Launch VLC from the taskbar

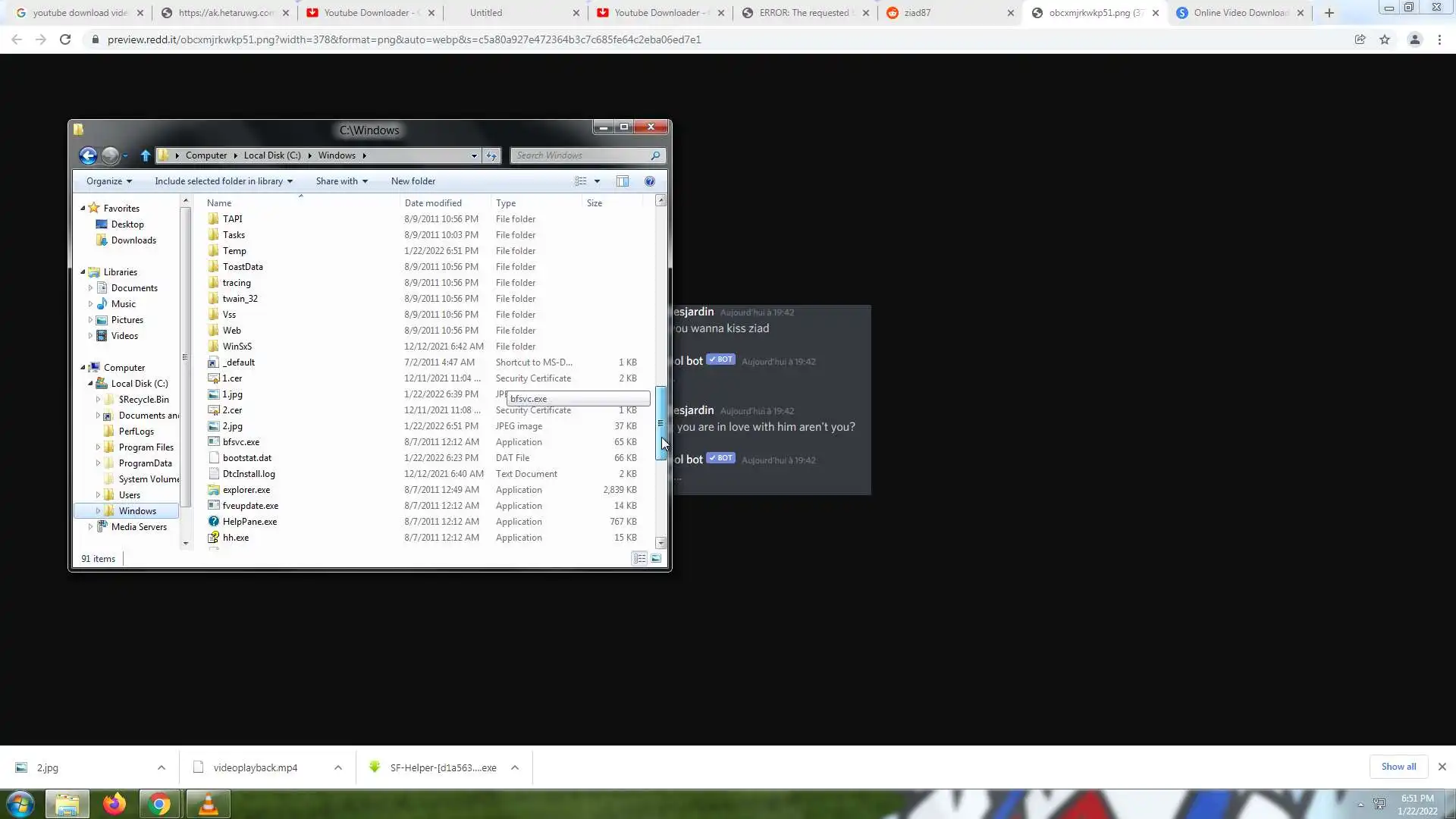208,804
